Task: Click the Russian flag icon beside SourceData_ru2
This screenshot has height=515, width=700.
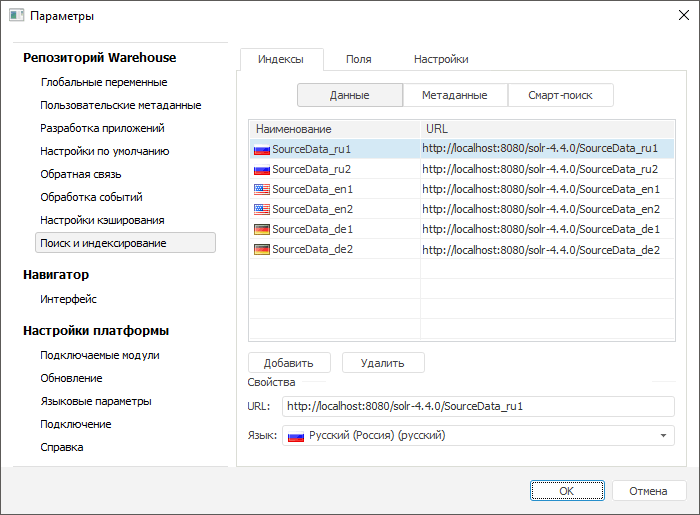Action: pos(262,169)
